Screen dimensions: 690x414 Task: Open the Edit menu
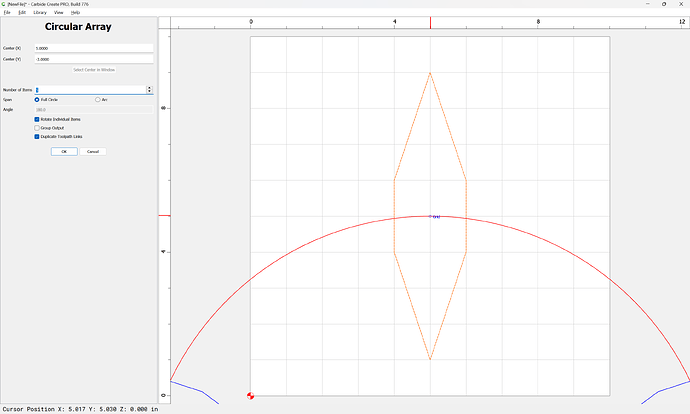point(22,12)
